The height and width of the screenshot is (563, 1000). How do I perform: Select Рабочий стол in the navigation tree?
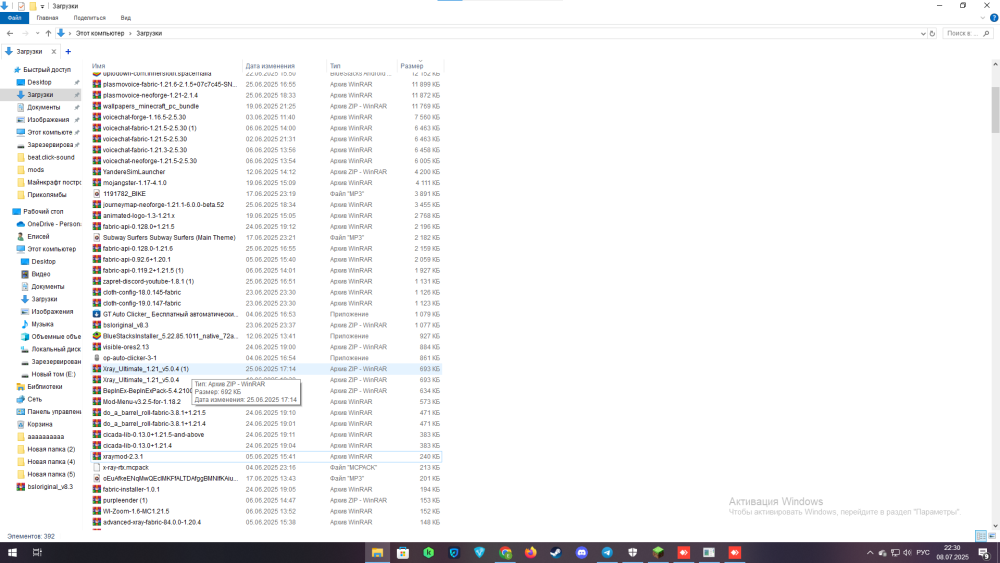[43, 211]
